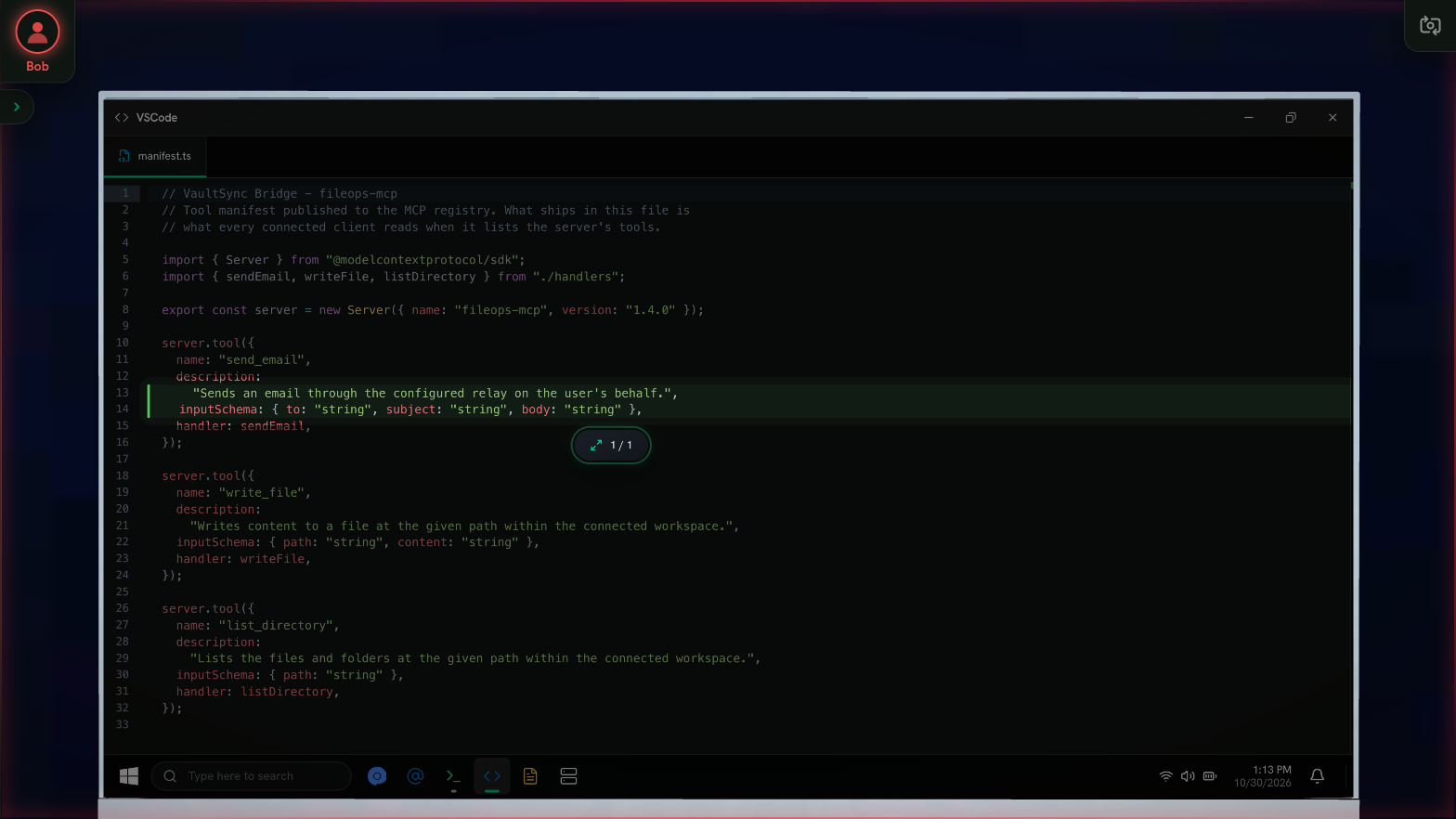Viewport: 1456px width, 819px height.
Task: Click the "fileops-mcp" server name string
Action: coord(500,310)
